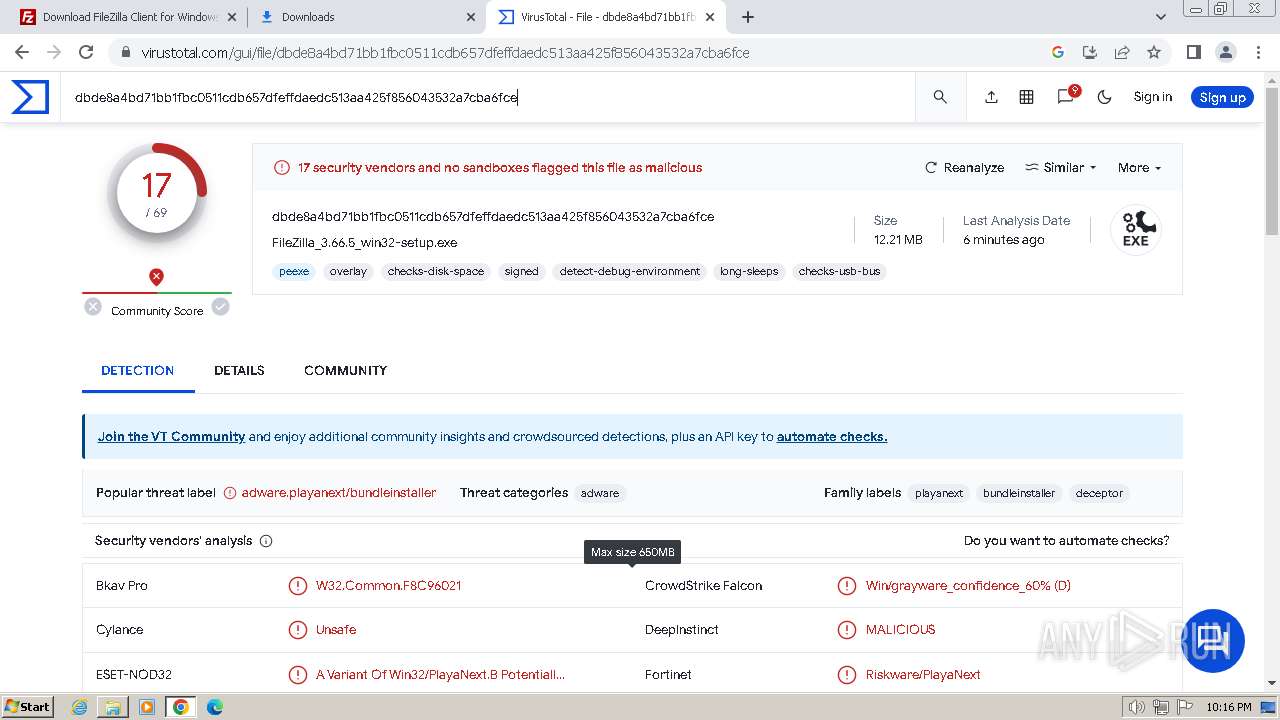
Task: Open the apps grid icon
Action: [x=1026, y=97]
